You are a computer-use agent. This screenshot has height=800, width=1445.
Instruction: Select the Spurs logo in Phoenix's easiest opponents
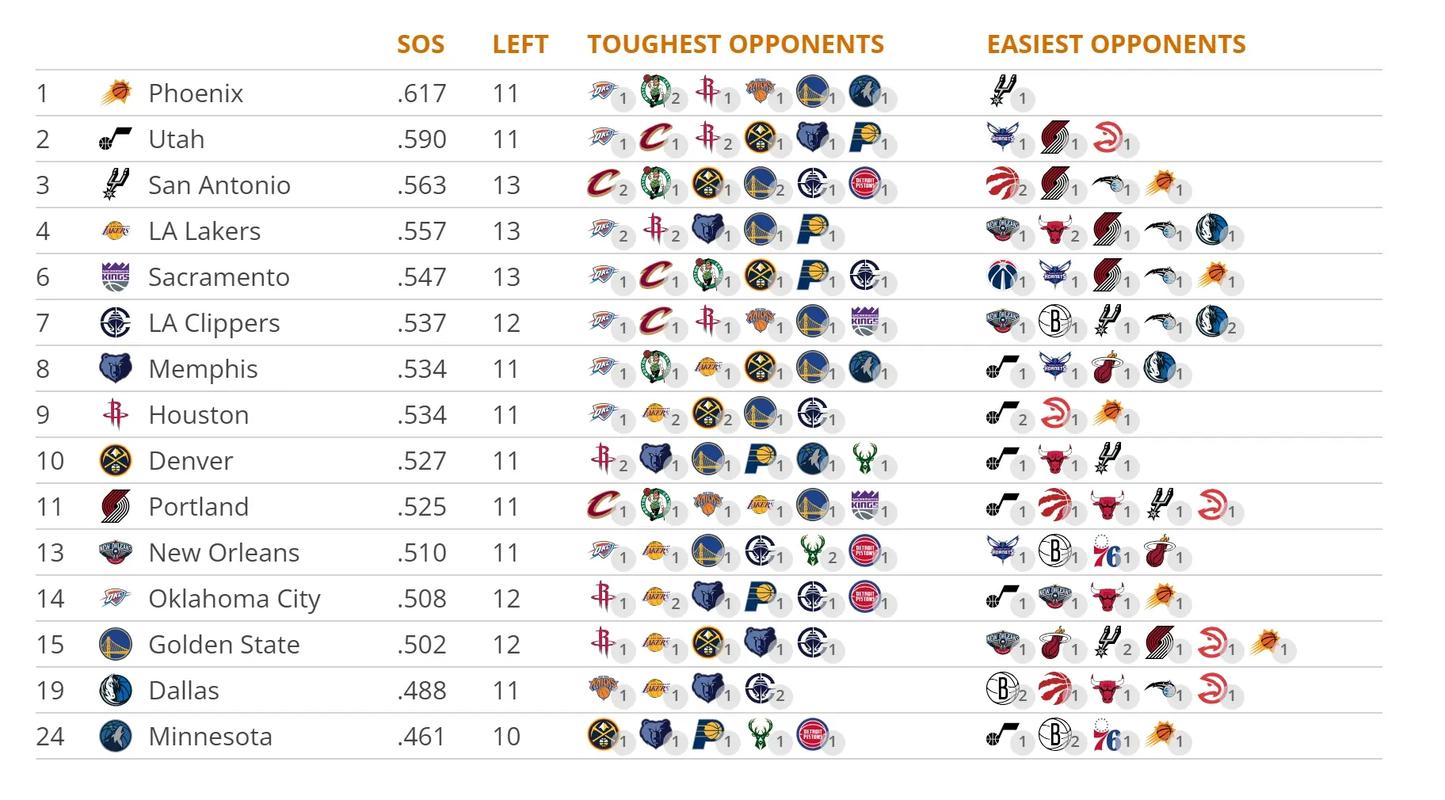click(1001, 91)
